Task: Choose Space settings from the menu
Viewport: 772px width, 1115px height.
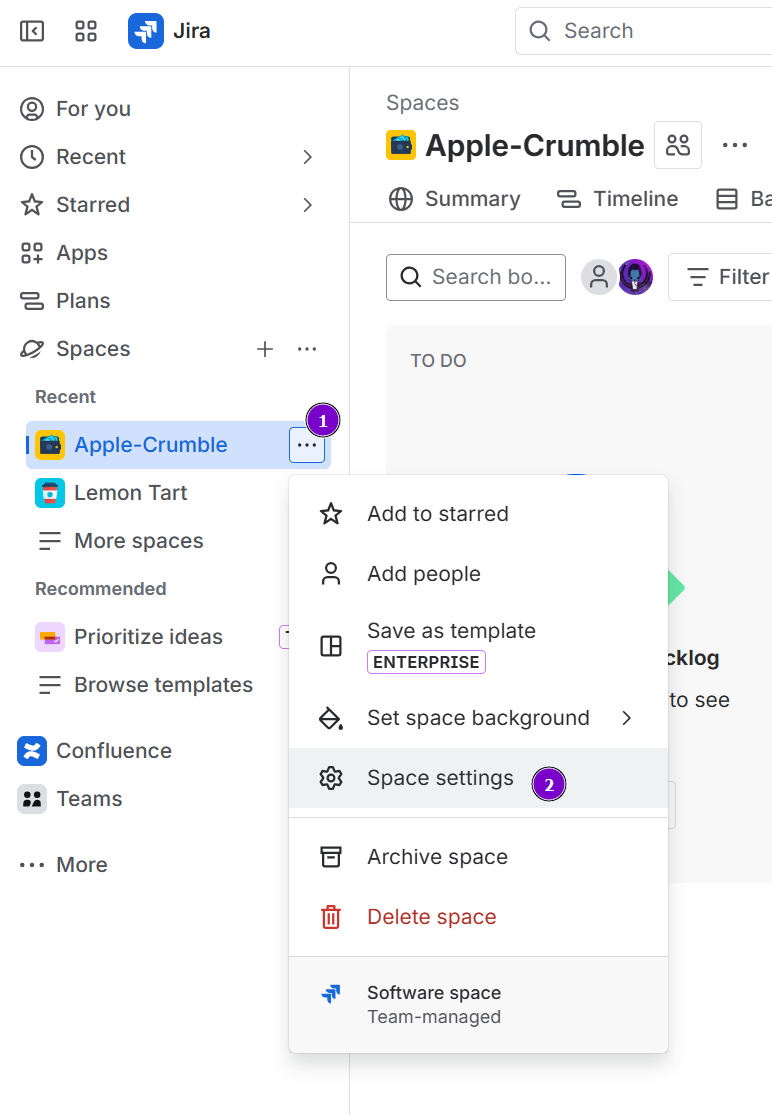Action: point(440,778)
